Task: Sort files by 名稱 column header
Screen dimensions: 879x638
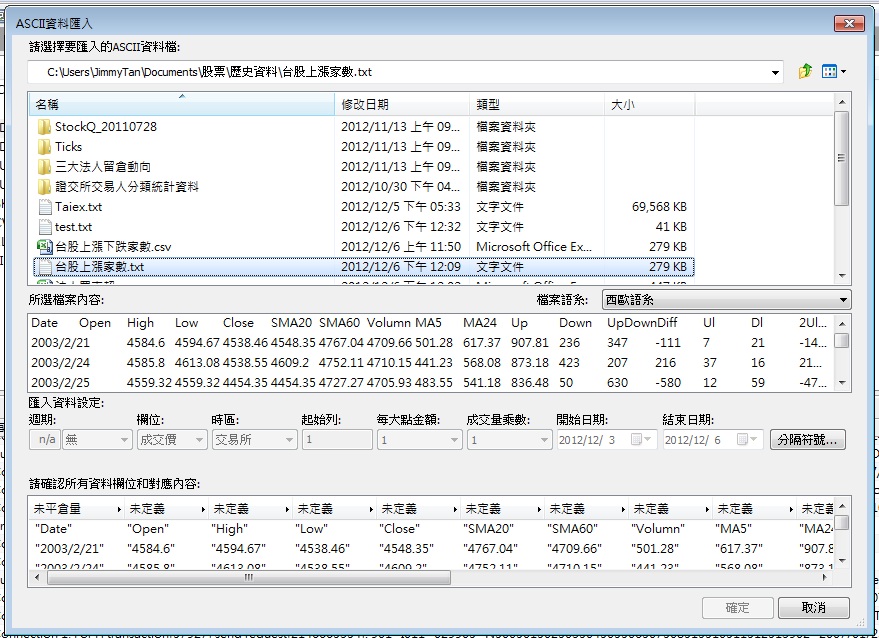Action: click(x=182, y=104)
